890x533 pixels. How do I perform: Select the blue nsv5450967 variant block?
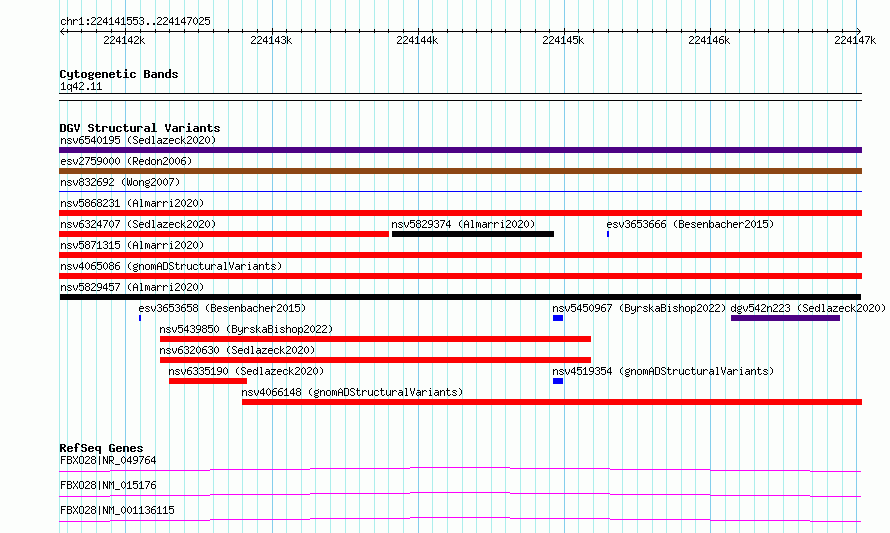tap(558, 318)
